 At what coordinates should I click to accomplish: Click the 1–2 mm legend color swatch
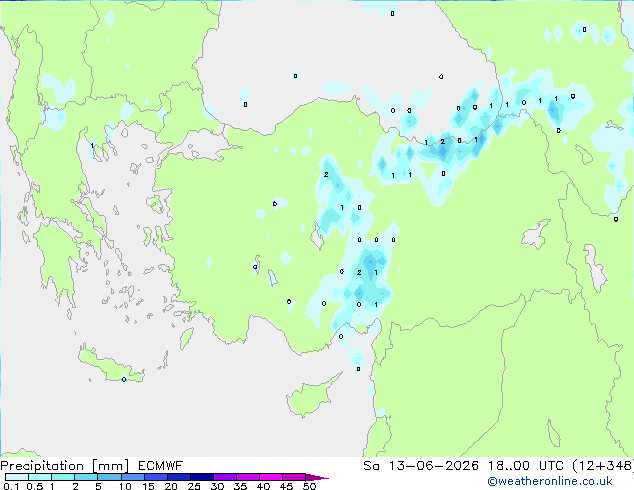[x=63, y=477]
